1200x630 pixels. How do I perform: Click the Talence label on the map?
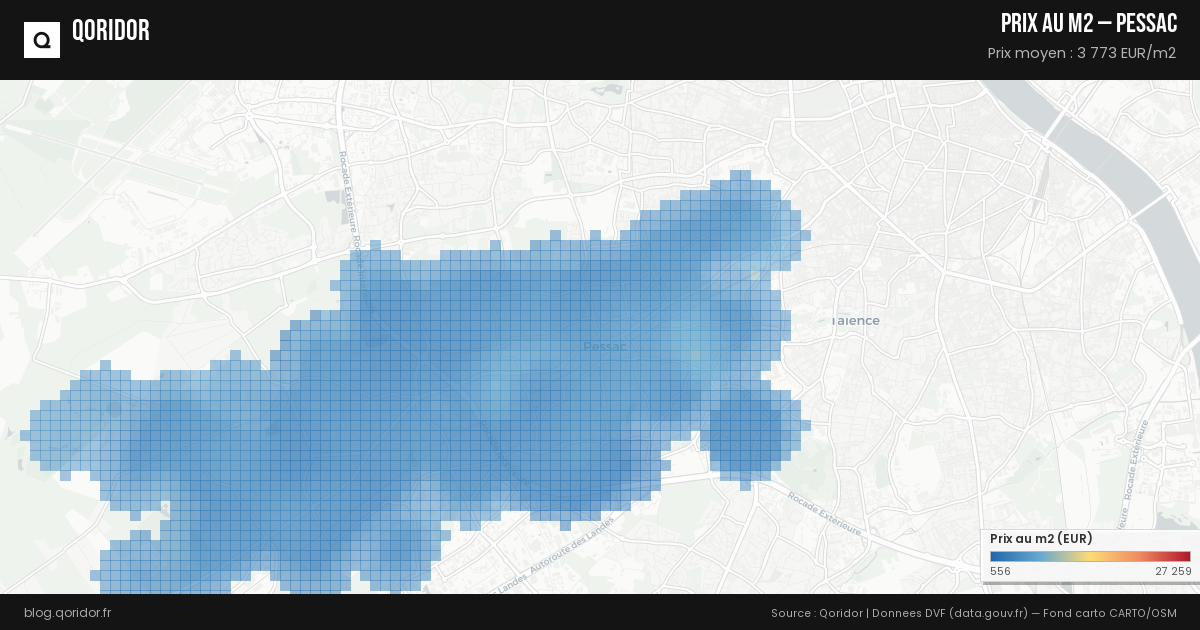tap(855, 321)
